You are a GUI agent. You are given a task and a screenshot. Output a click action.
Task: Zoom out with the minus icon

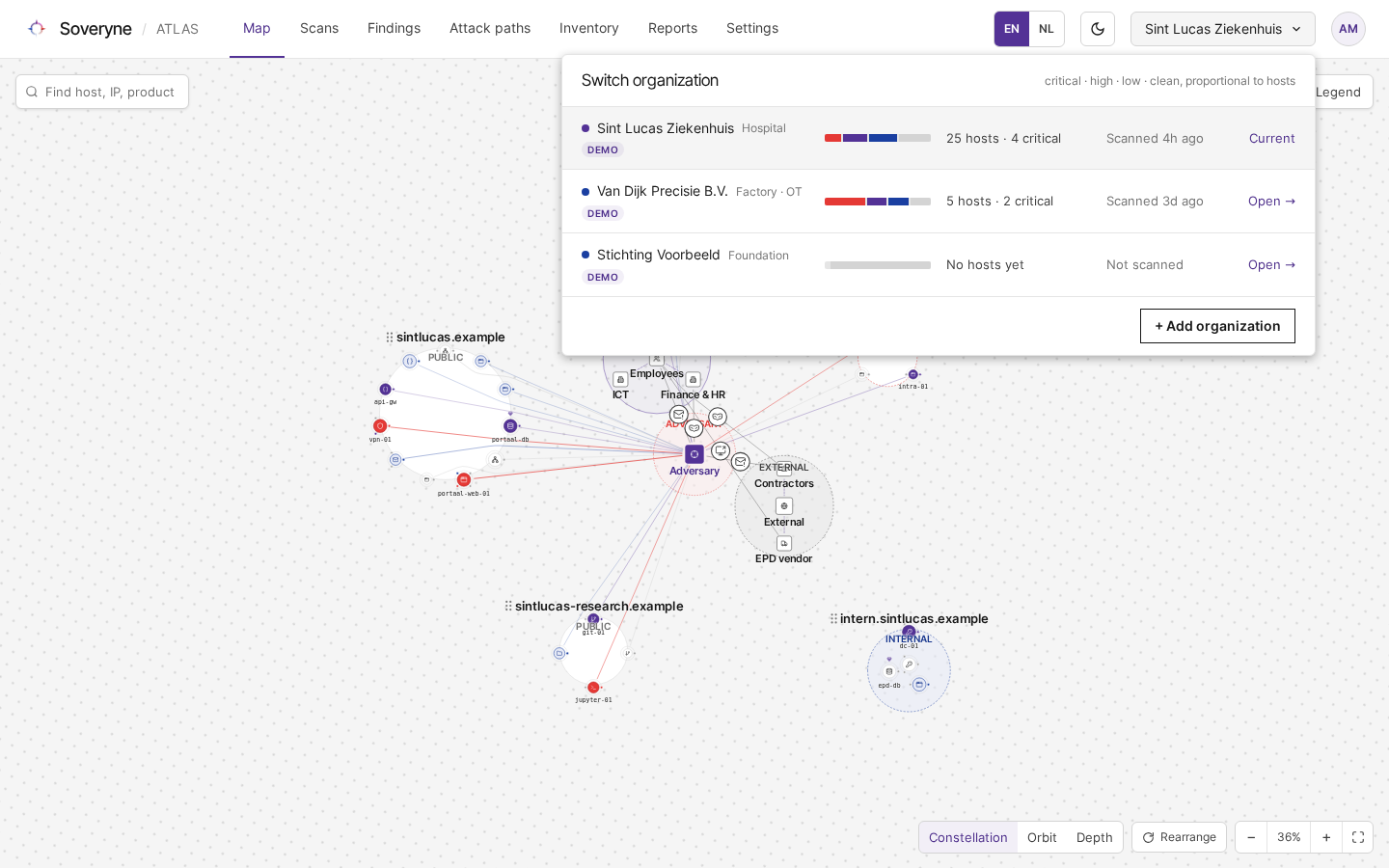[1251, 837]
